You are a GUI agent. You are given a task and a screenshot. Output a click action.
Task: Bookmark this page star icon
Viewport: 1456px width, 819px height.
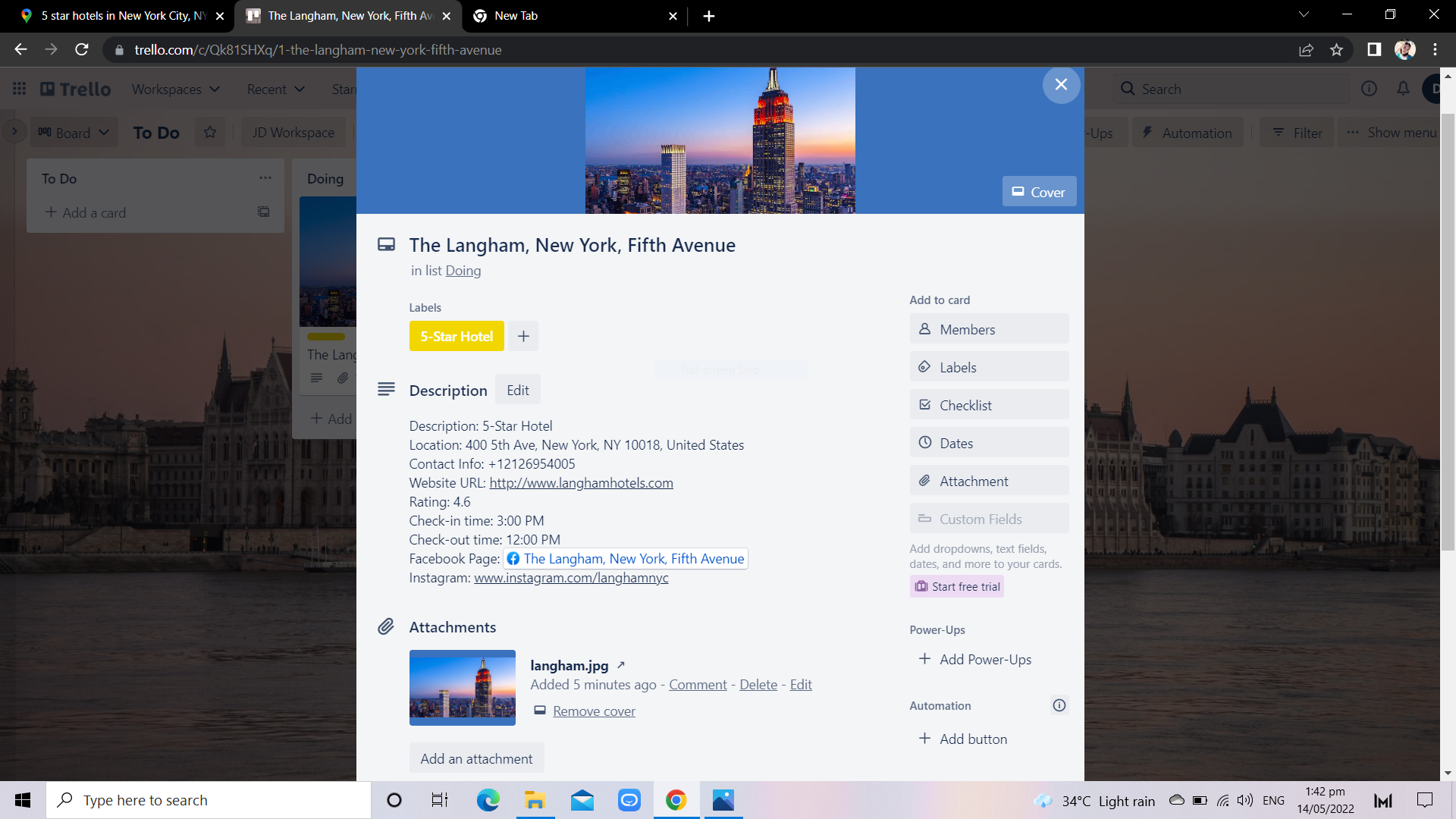pyautogui.click(x=1336, y=49)
